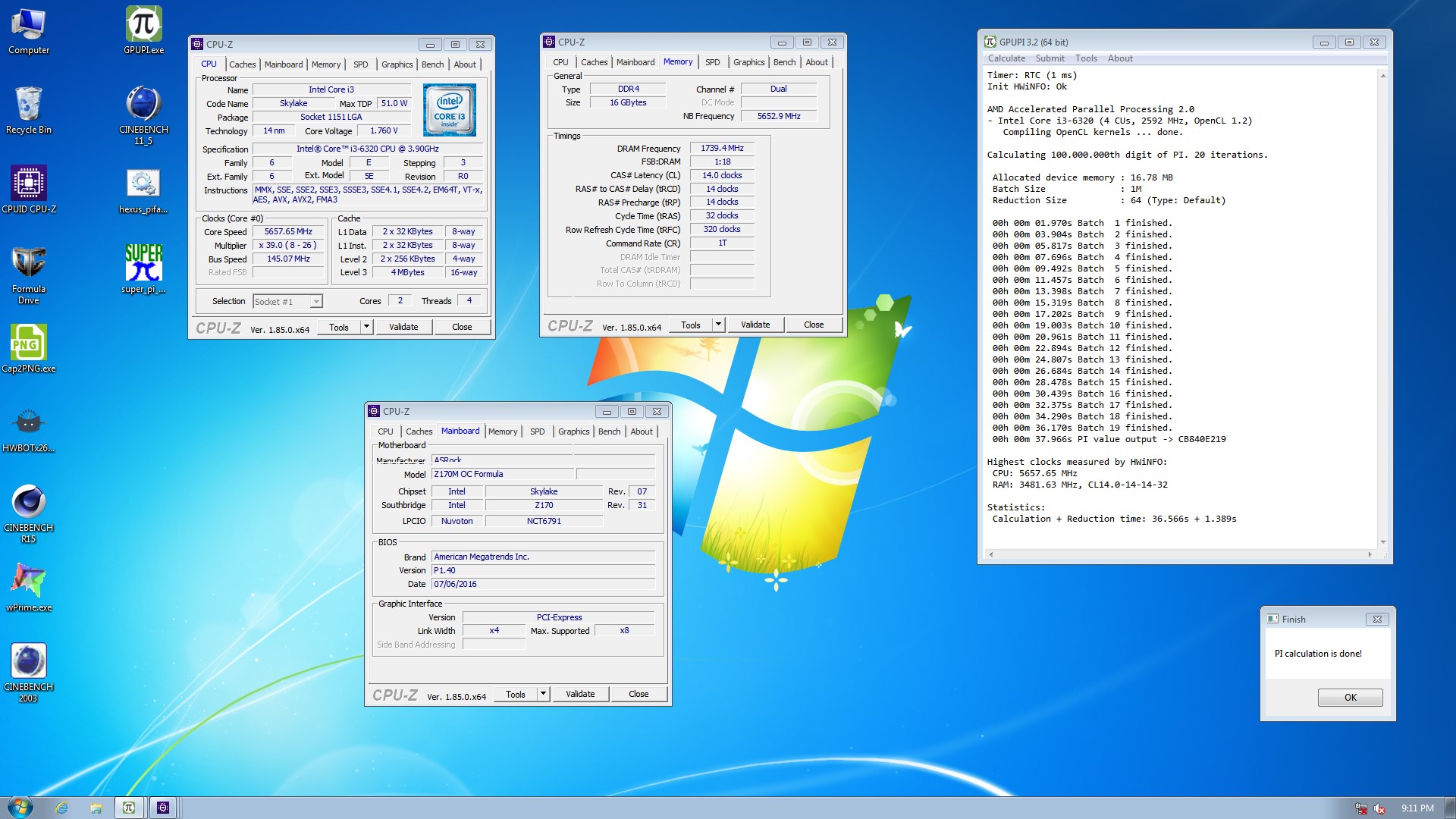The width and height of the screenshot is (1456, 819).
Task: Launch CINEBENCH 2003 desktop icon
Action: [x=29, y=673]
